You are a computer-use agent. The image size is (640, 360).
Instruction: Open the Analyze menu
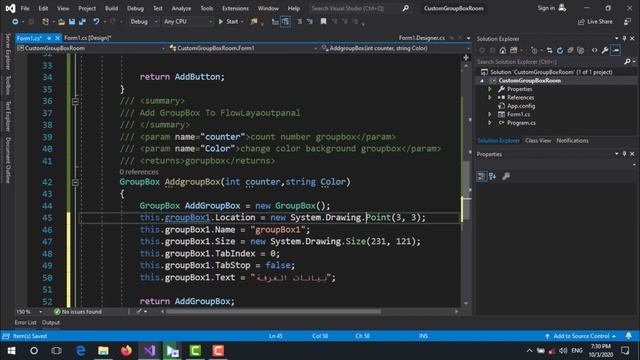click(x=181, y=8)
